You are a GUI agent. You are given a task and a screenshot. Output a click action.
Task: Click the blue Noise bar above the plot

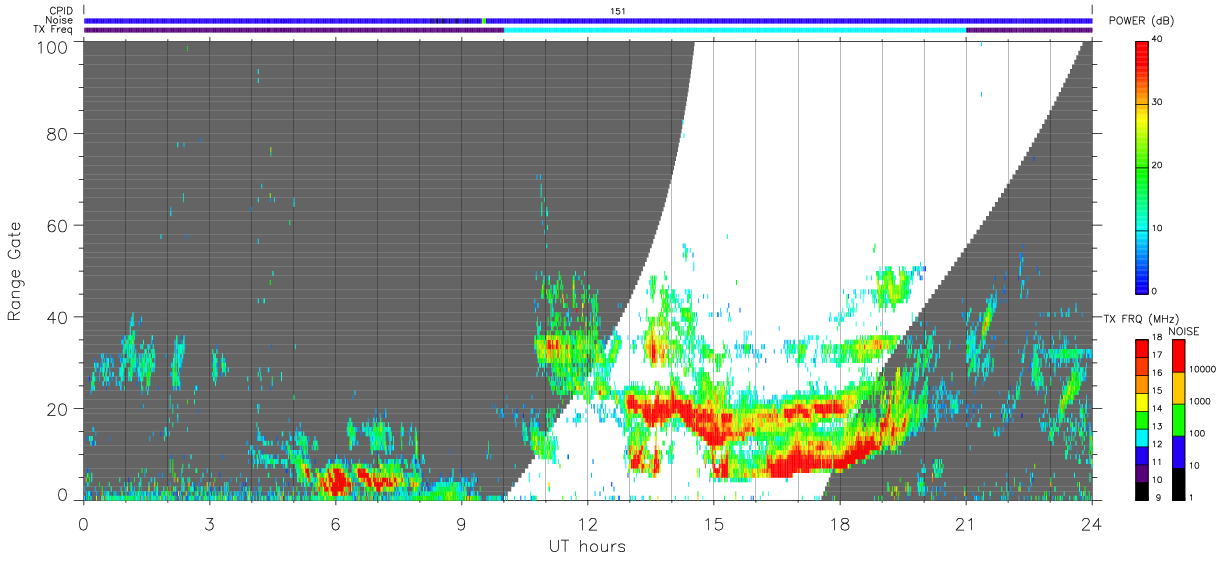(588, 20)
